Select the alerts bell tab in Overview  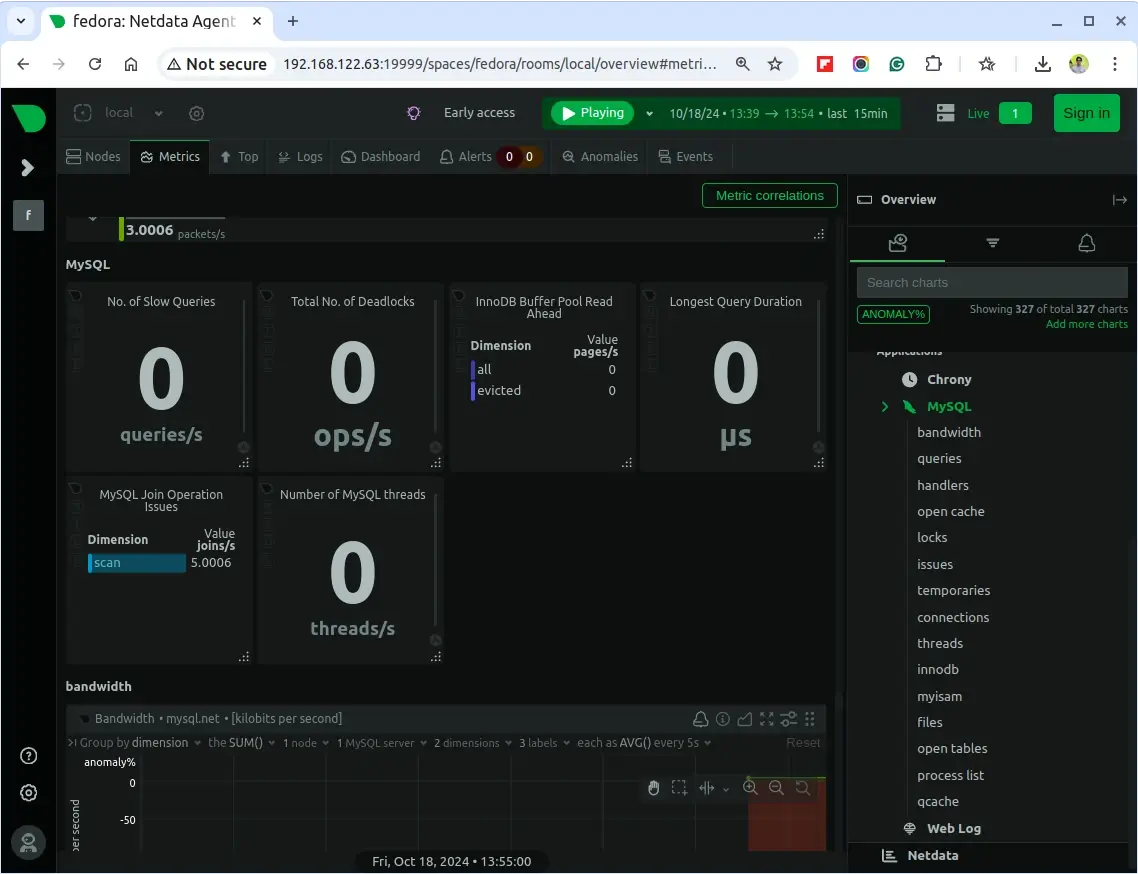[1086, 243]
